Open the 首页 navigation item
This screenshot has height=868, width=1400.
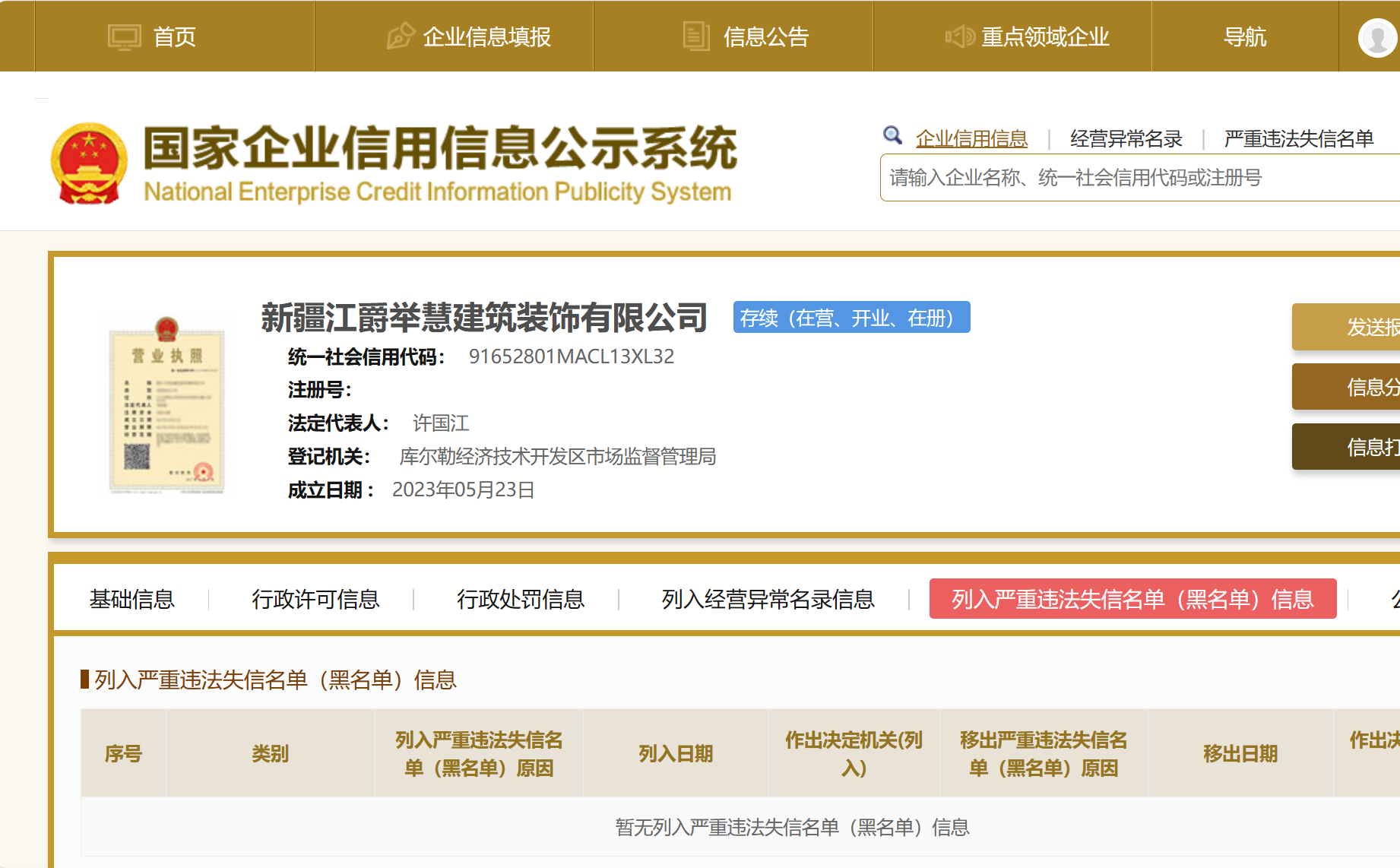coord(175,36)
